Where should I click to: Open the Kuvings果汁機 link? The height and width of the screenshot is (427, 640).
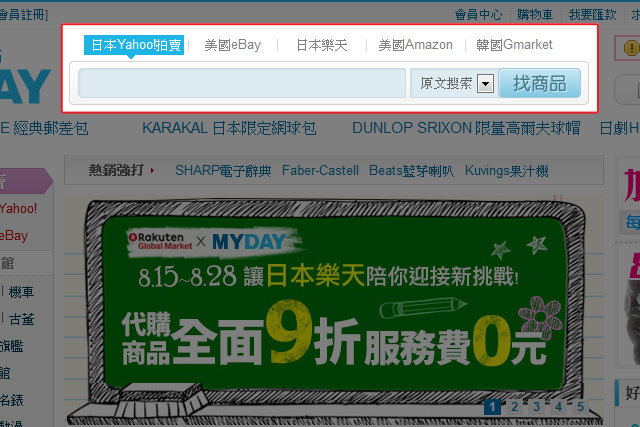[x=506, y=171]
